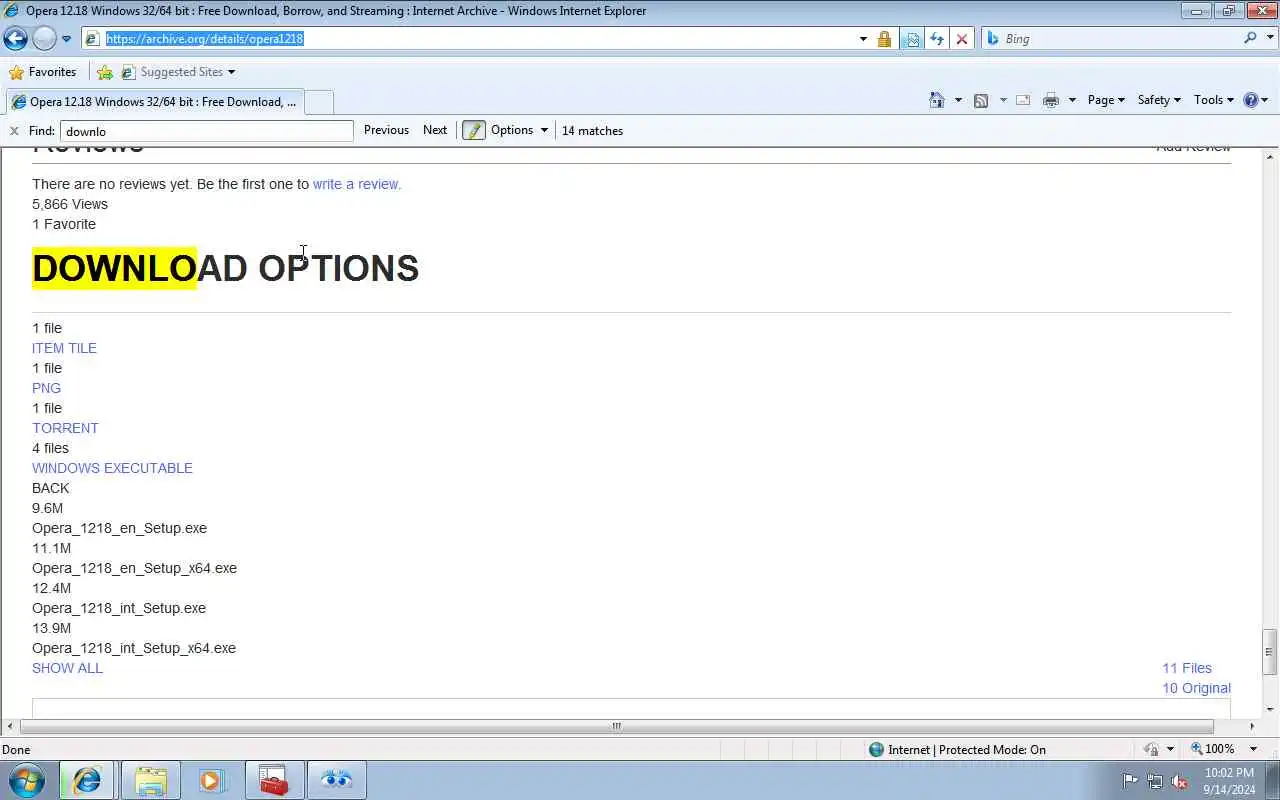Go back with the browser Back arrow
This screenshot has height=800, width=1280.
tap(15, 39)
